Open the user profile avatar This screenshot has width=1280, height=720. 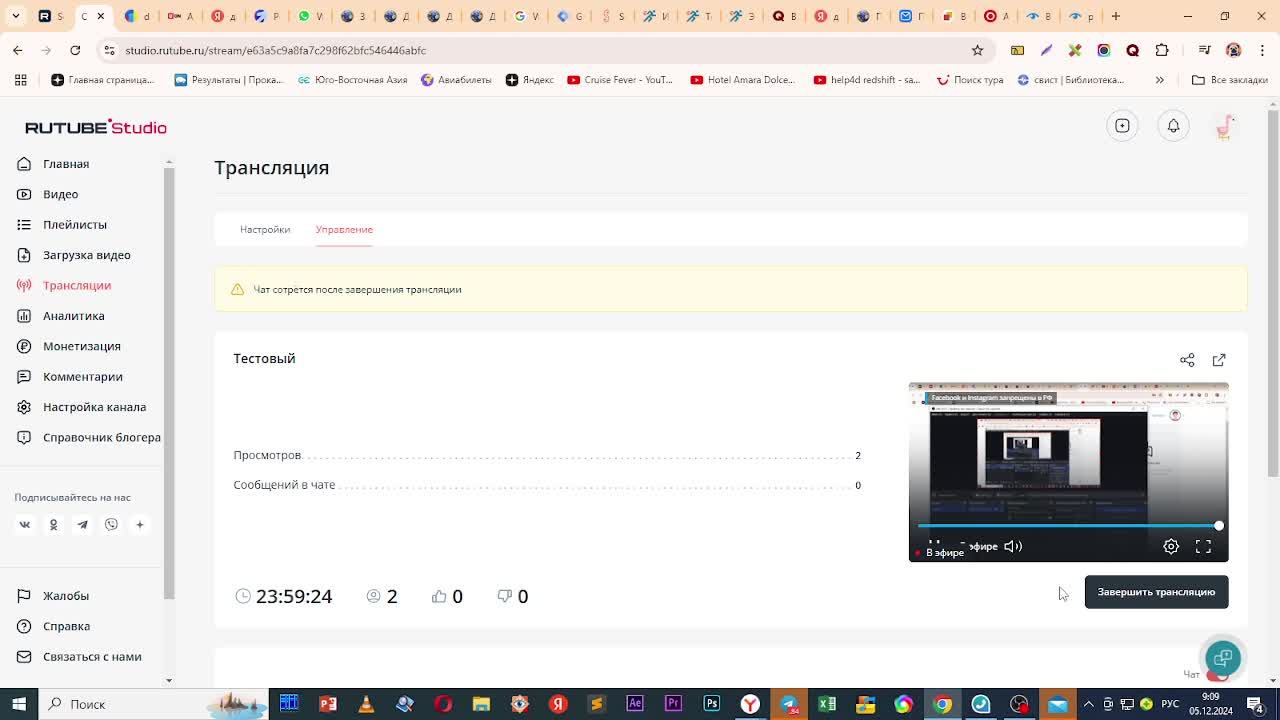click(1224, 126)
